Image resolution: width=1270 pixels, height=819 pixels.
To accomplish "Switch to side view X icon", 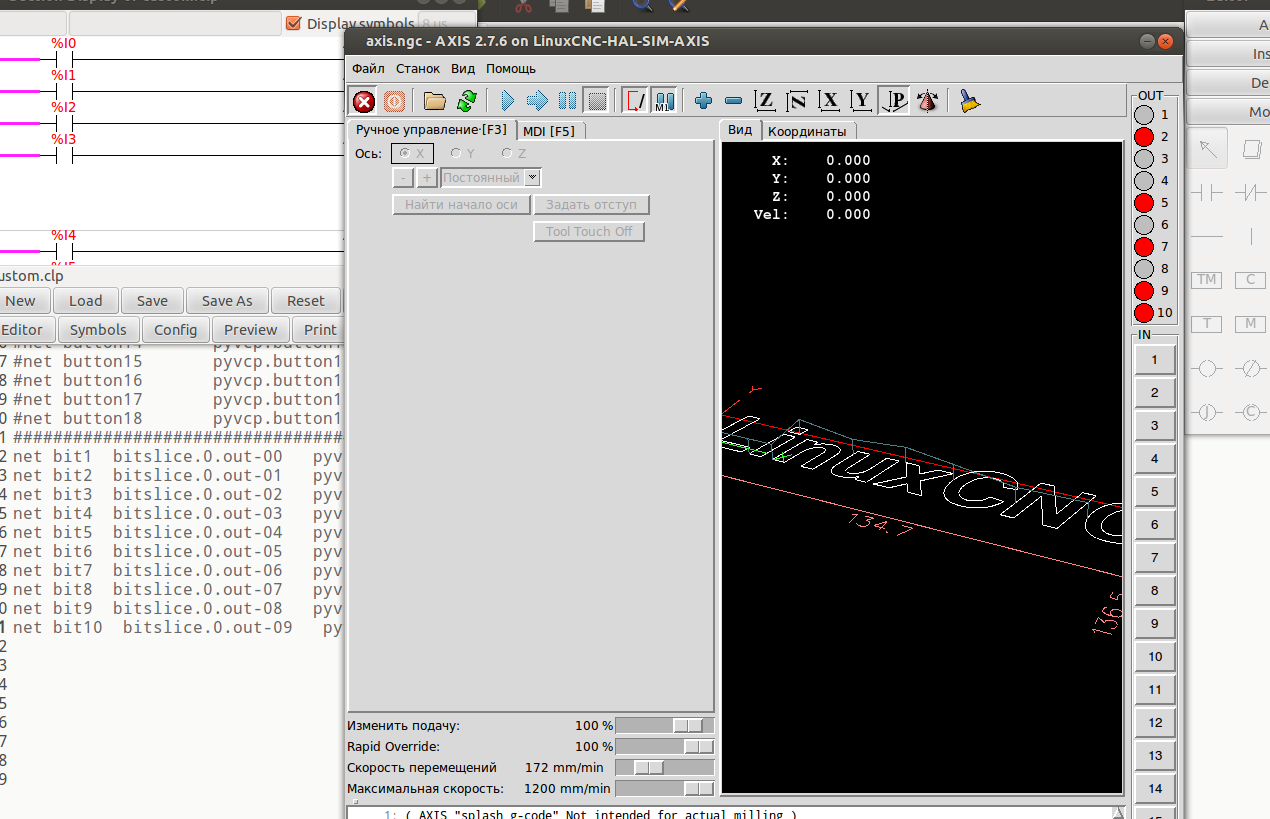I will click(x=829, y=101).
